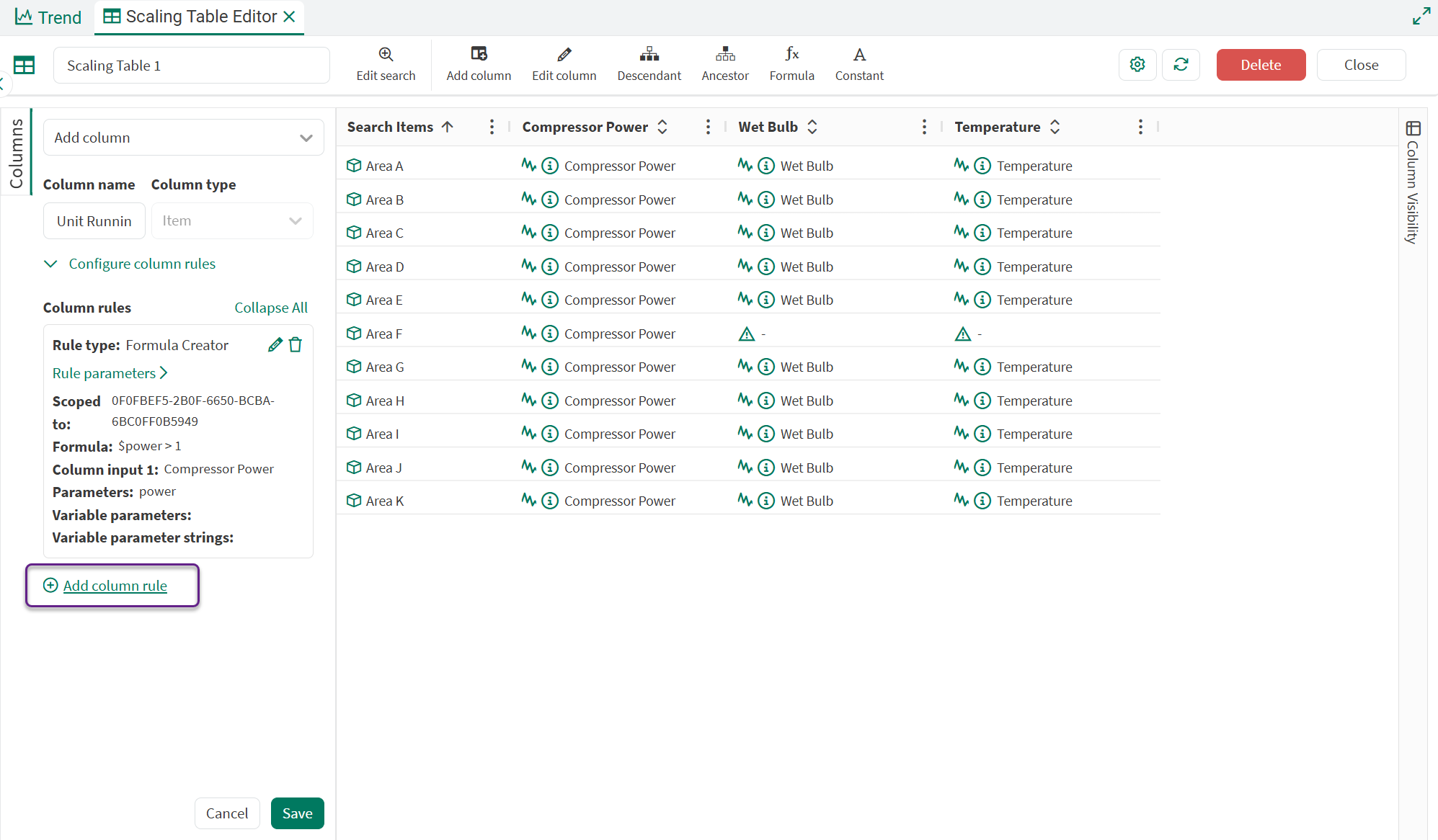Click the Descendant hierarchy icon

[649, 54]
